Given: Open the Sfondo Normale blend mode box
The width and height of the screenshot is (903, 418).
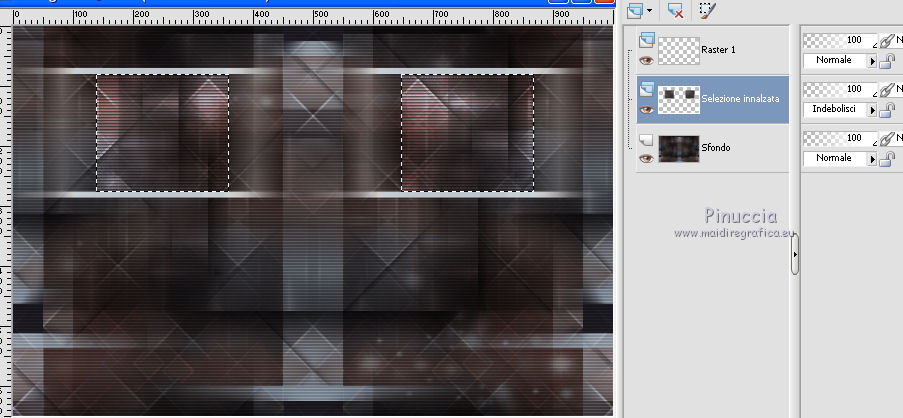Looking at the screenshot, I should click(x=835, y=158).
